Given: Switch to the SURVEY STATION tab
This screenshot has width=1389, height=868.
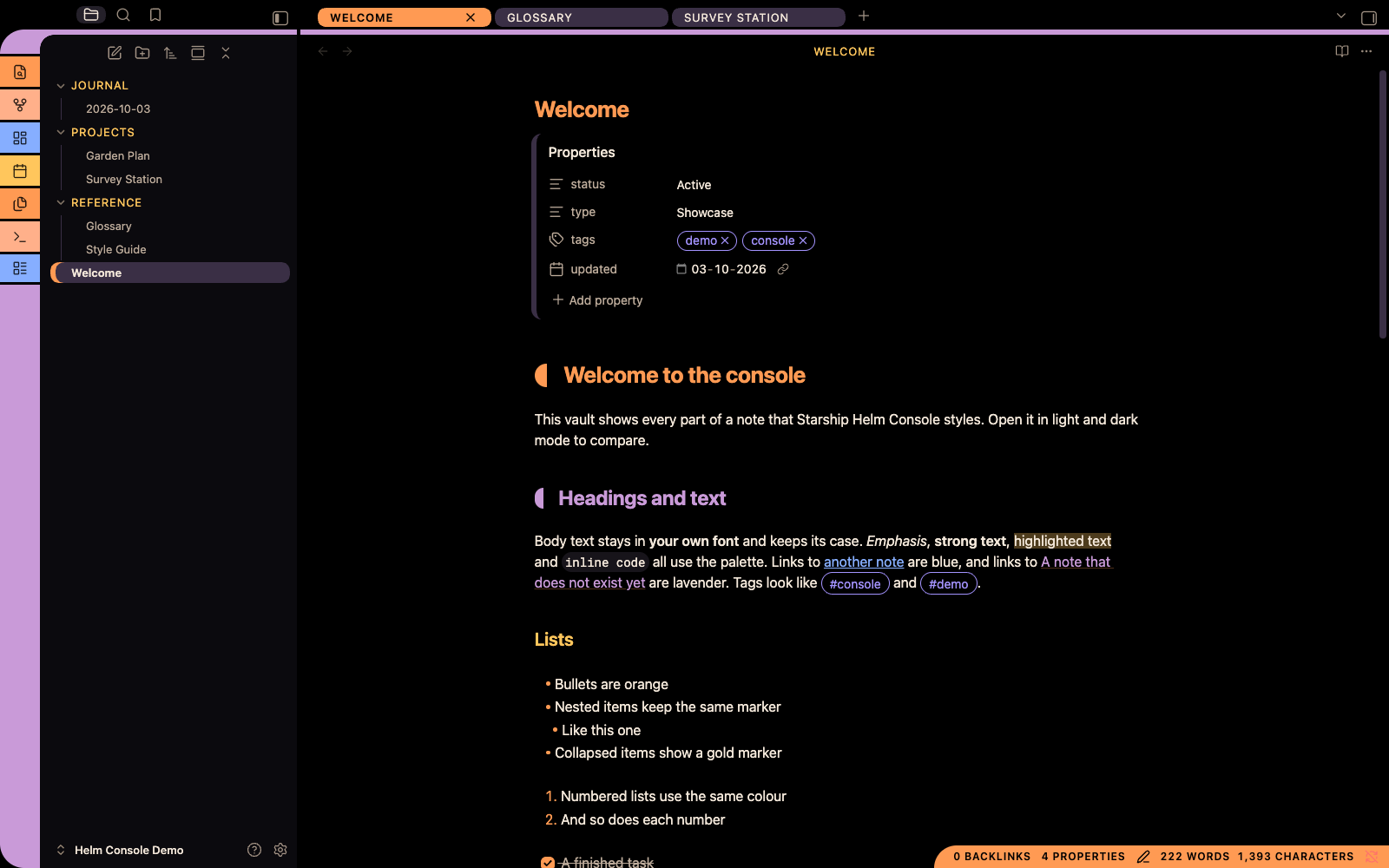Looking at the screenshot, I should [758, 17].
